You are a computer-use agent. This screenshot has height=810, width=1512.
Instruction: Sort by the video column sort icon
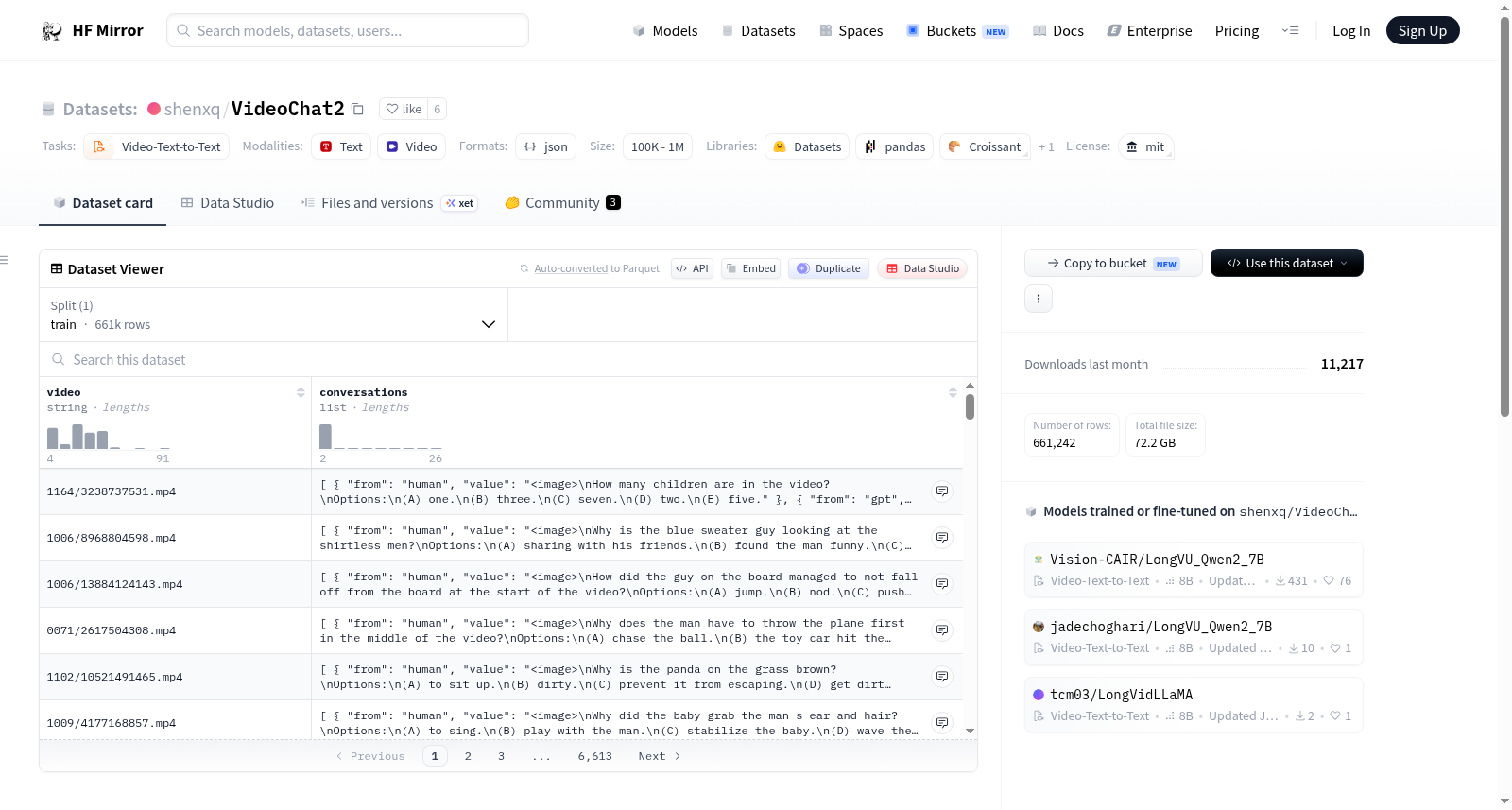click(301, 392)
